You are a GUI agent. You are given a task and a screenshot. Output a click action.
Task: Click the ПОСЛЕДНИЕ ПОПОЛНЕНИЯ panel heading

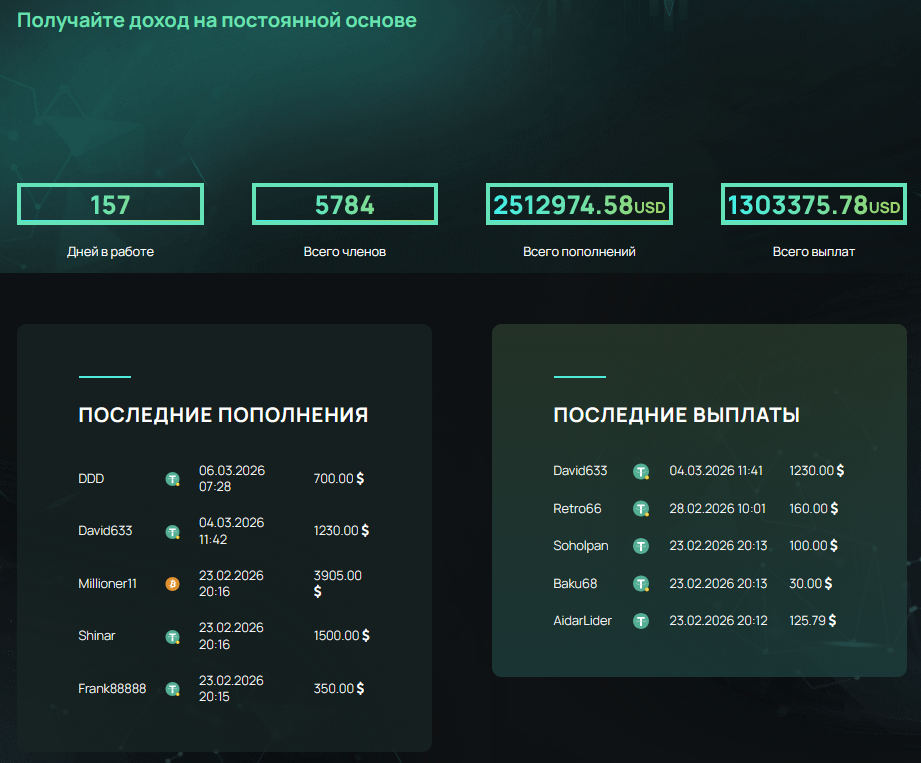click(x=223, y=414)
